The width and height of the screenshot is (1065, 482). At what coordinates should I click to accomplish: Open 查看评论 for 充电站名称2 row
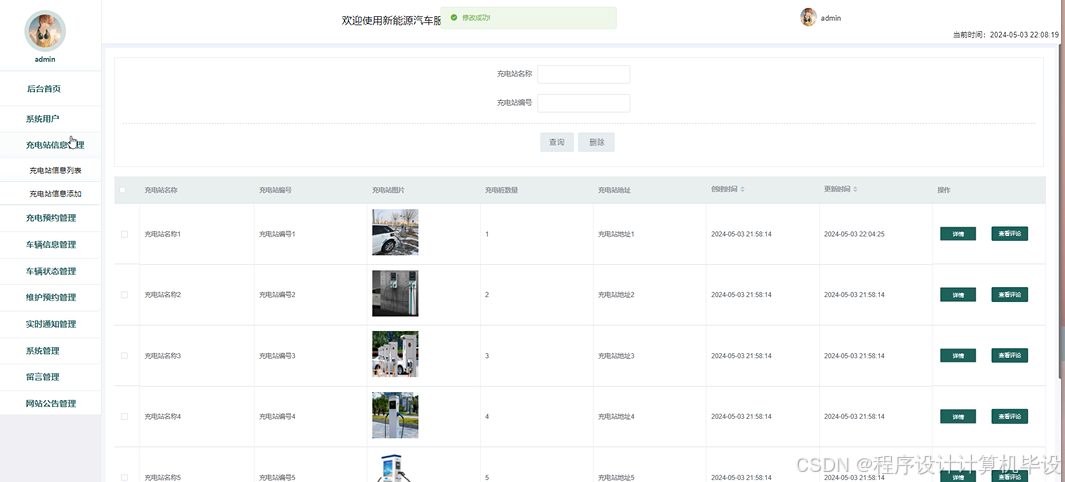(x=1009, y=295)
